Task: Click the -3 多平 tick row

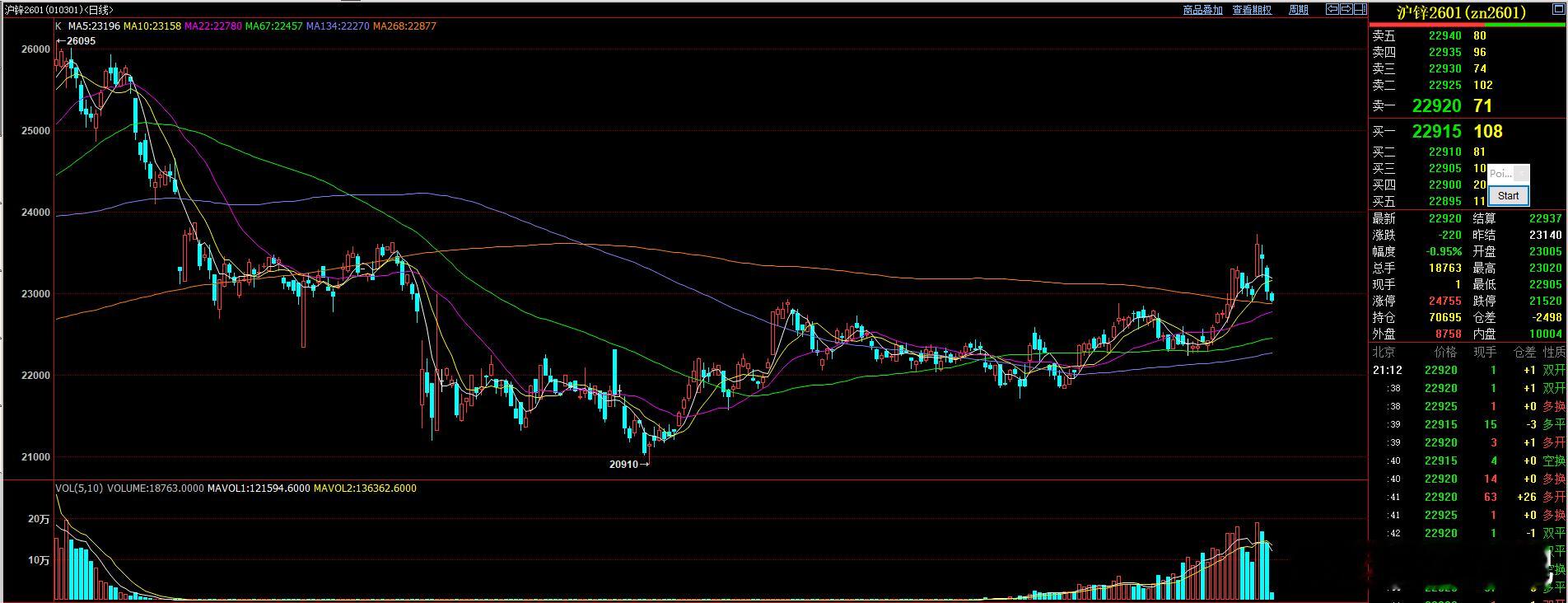Action: click(x=1468, y=424)
